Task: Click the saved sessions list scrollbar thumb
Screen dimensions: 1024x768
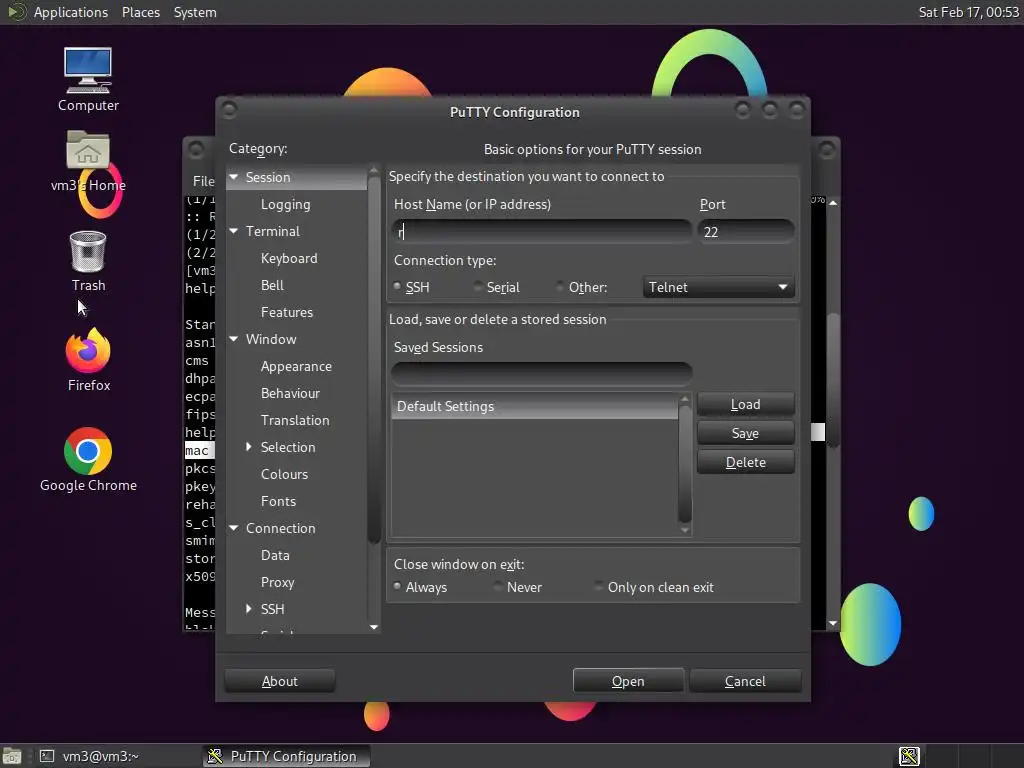Action: coord(684,464)
